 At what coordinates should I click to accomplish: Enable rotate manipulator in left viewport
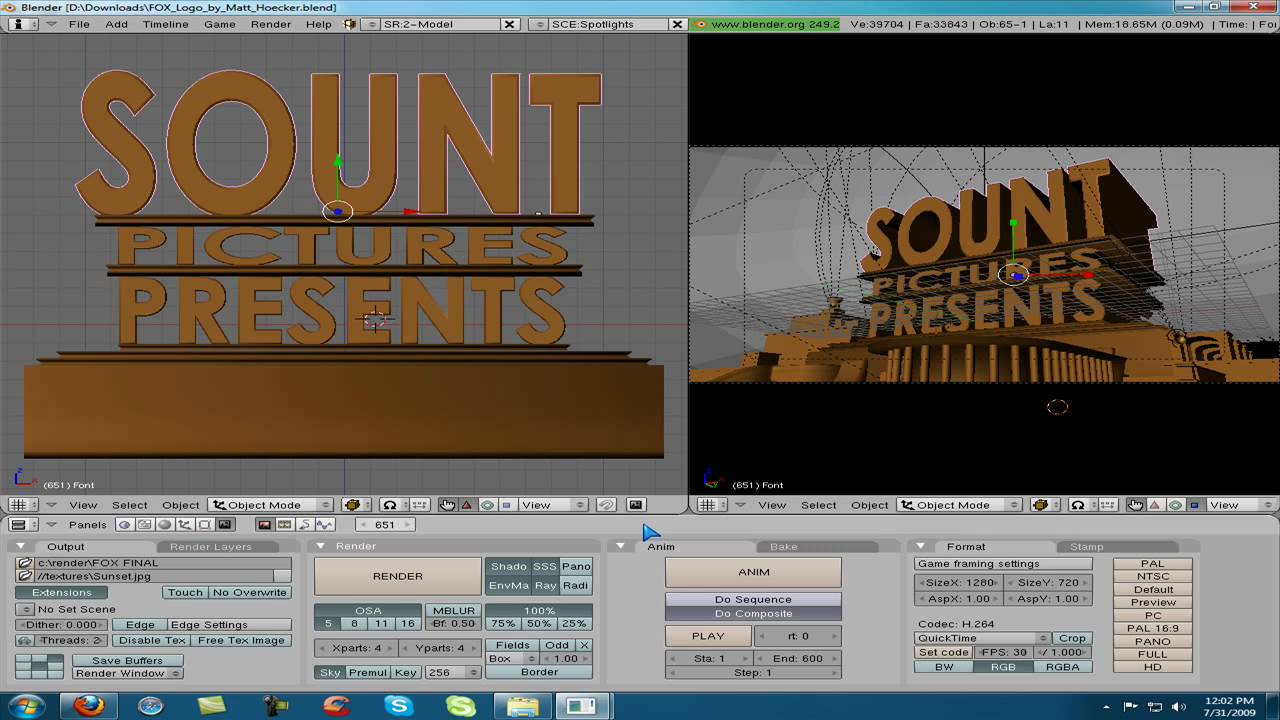tap(487, 505)
